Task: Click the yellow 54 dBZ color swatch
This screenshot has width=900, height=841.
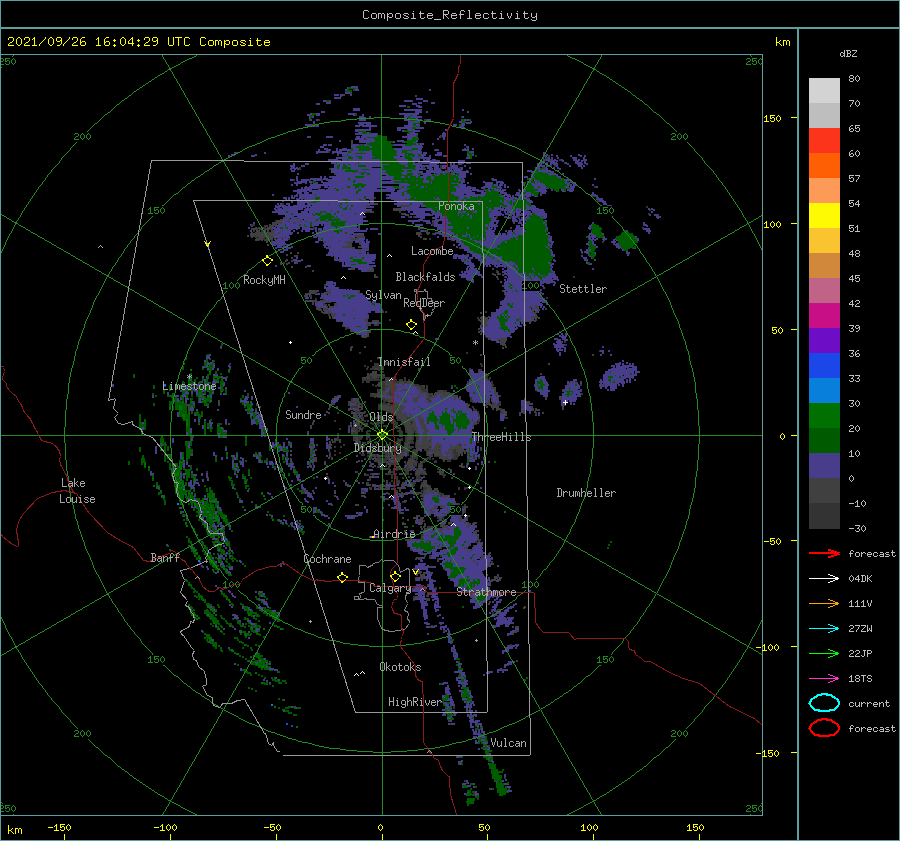Action: coord(824,216)
